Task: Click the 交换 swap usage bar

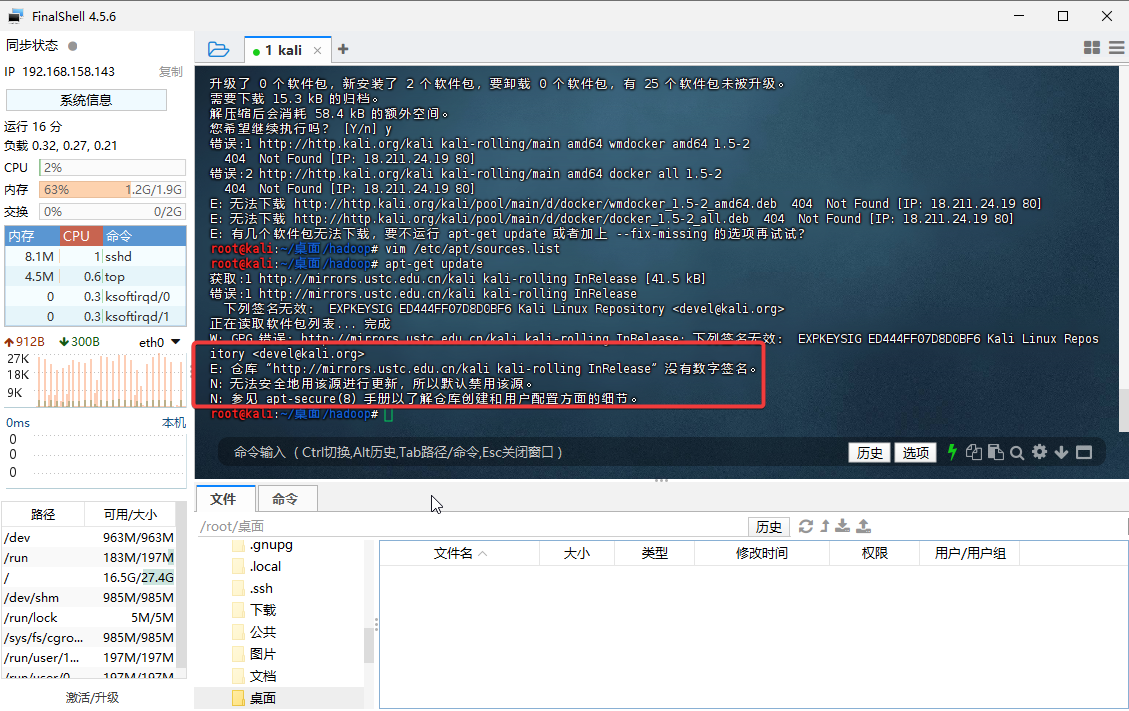Action: pyautogui.click(x=112, y=212)
